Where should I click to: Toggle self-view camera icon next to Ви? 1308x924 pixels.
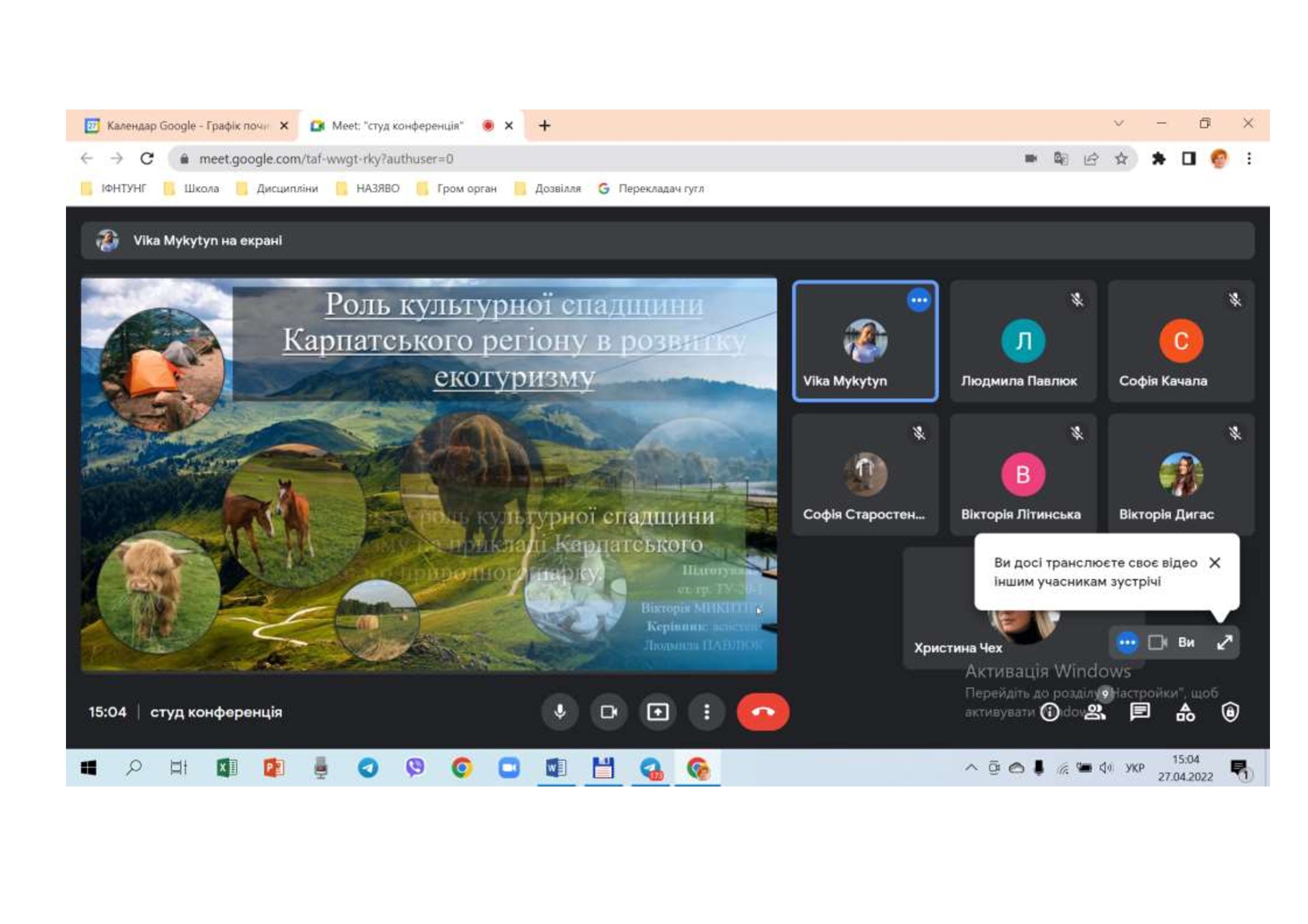[1157, 643]
